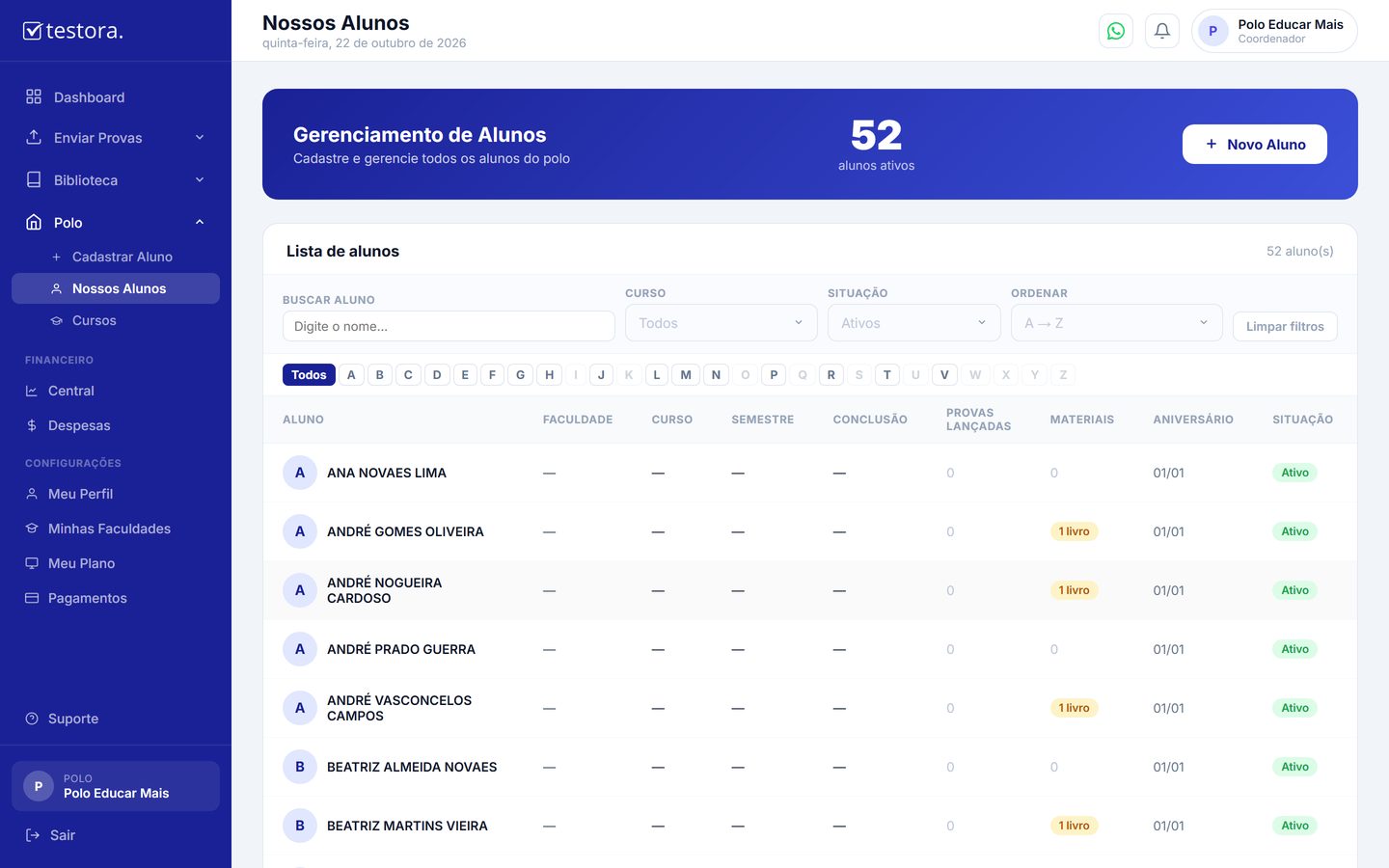Screen dimensions: 1389x868
Task: Click ANDRÉ GOMES OLIVEIRA 1 livro badge
Action: pyautogui.click(x=1074, y=531)
